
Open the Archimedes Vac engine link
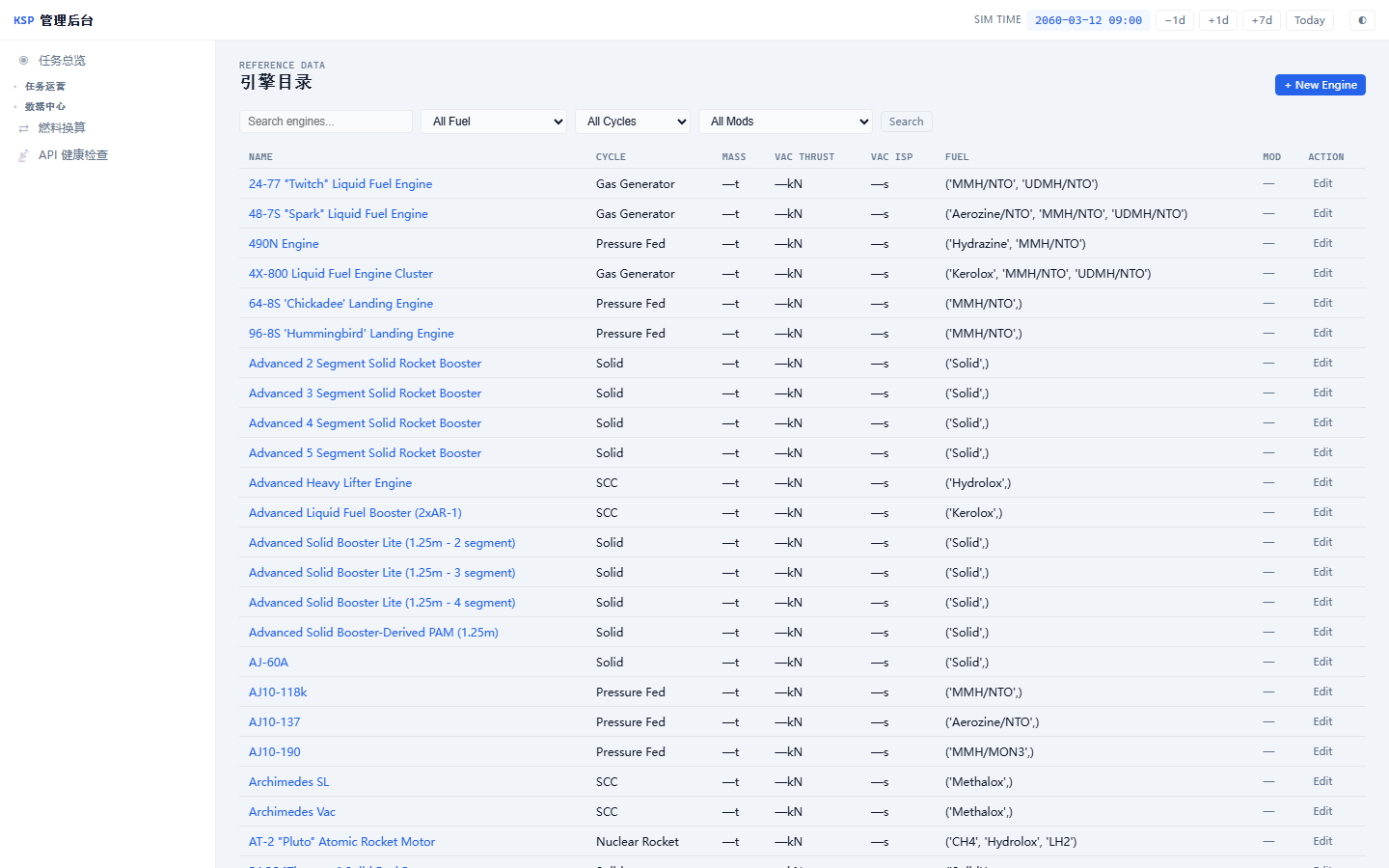(292, 812)
